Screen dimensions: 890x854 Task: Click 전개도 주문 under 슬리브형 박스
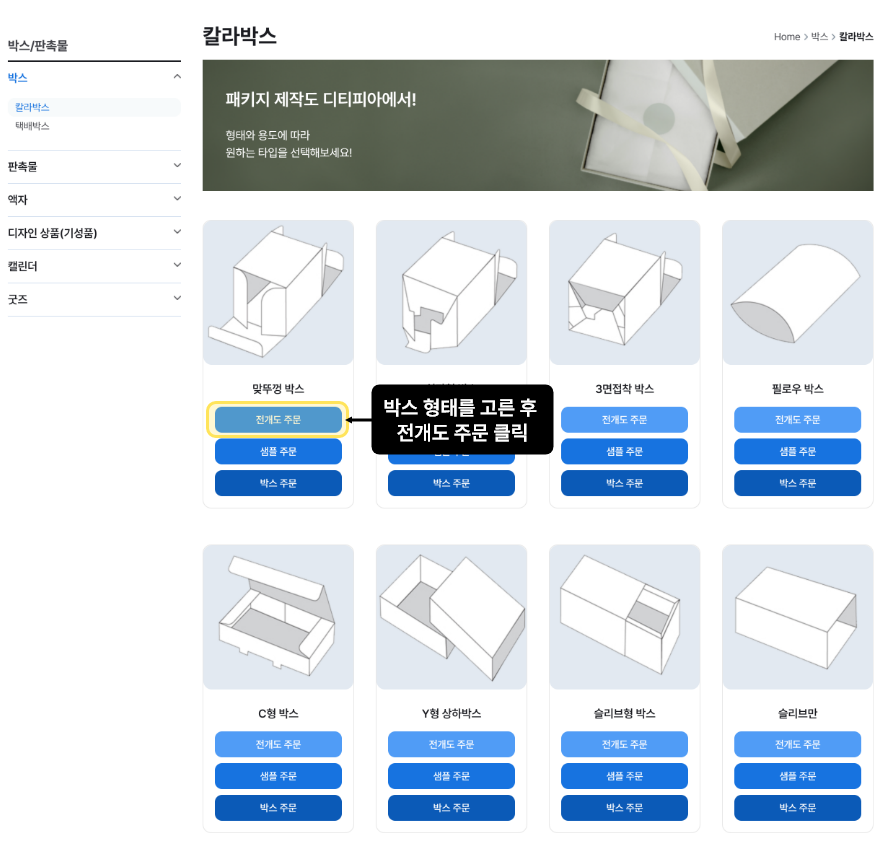624,744
